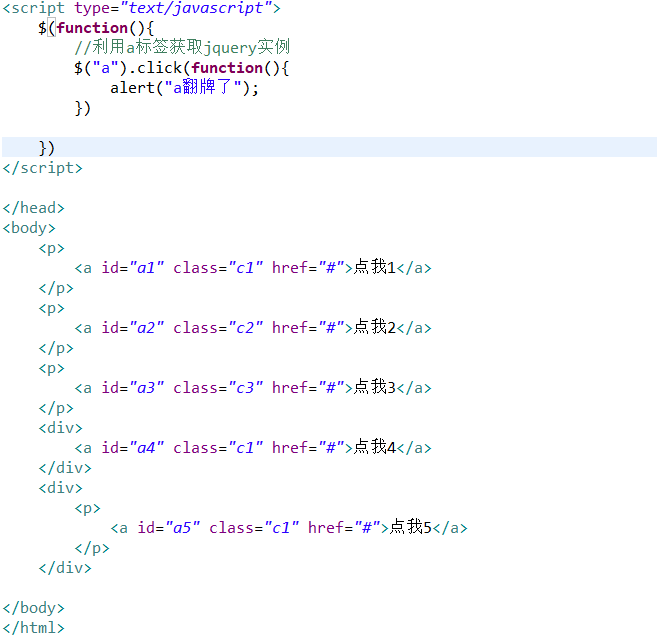This screenshot has height=644, width=657.
Task: Click the <p> tag above the a1 anchor
Action: point(52,248)
